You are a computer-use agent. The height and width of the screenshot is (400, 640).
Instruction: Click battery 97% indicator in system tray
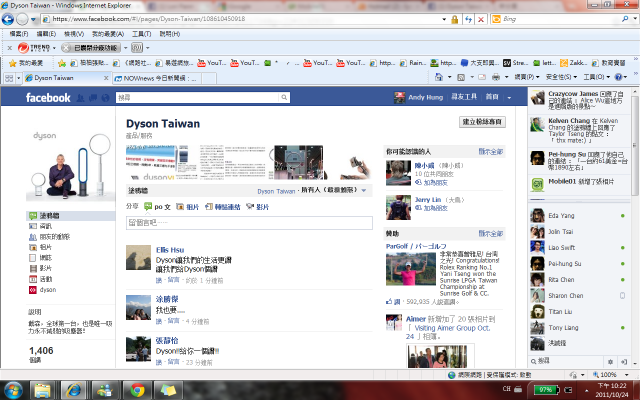pos(546,389)
